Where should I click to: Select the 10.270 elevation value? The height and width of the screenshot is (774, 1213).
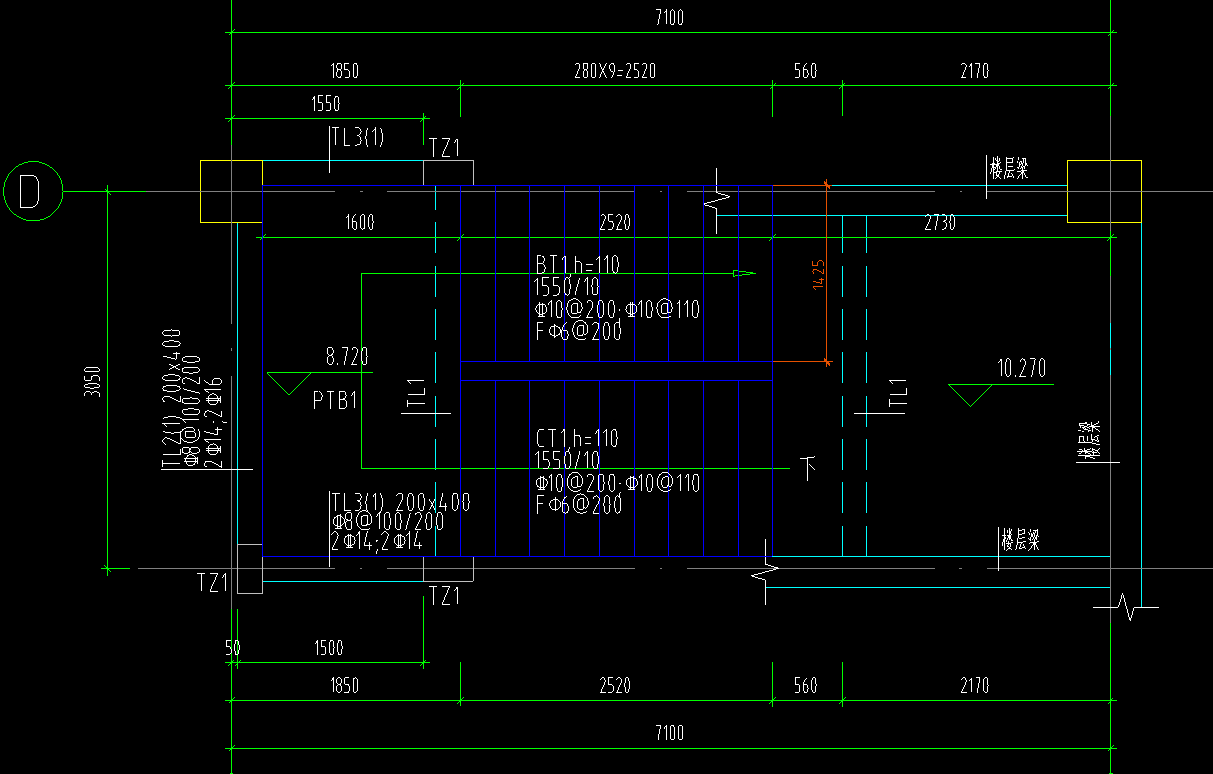1021,369
